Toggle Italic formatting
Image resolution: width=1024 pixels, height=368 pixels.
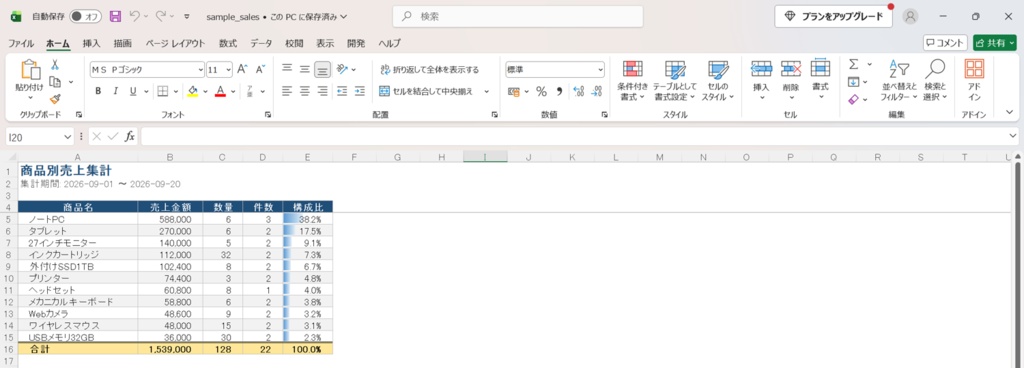point(116,91)
